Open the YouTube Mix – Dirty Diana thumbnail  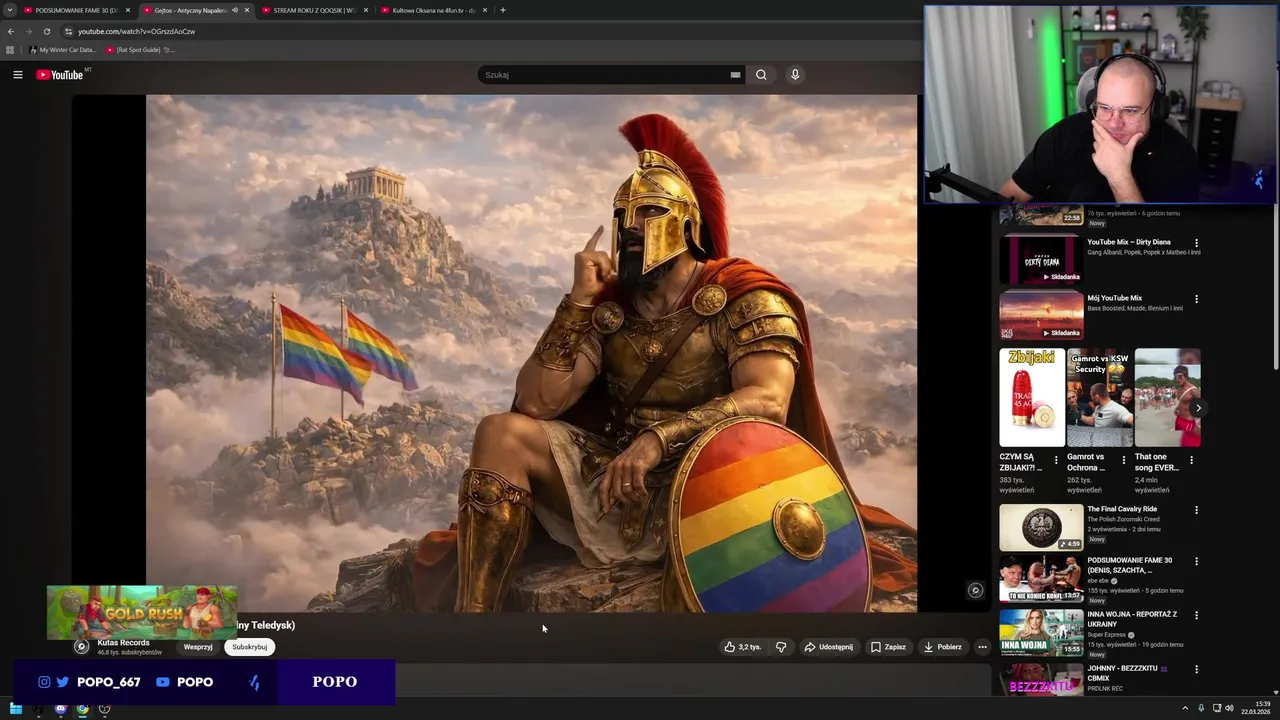click(1041, 259)
